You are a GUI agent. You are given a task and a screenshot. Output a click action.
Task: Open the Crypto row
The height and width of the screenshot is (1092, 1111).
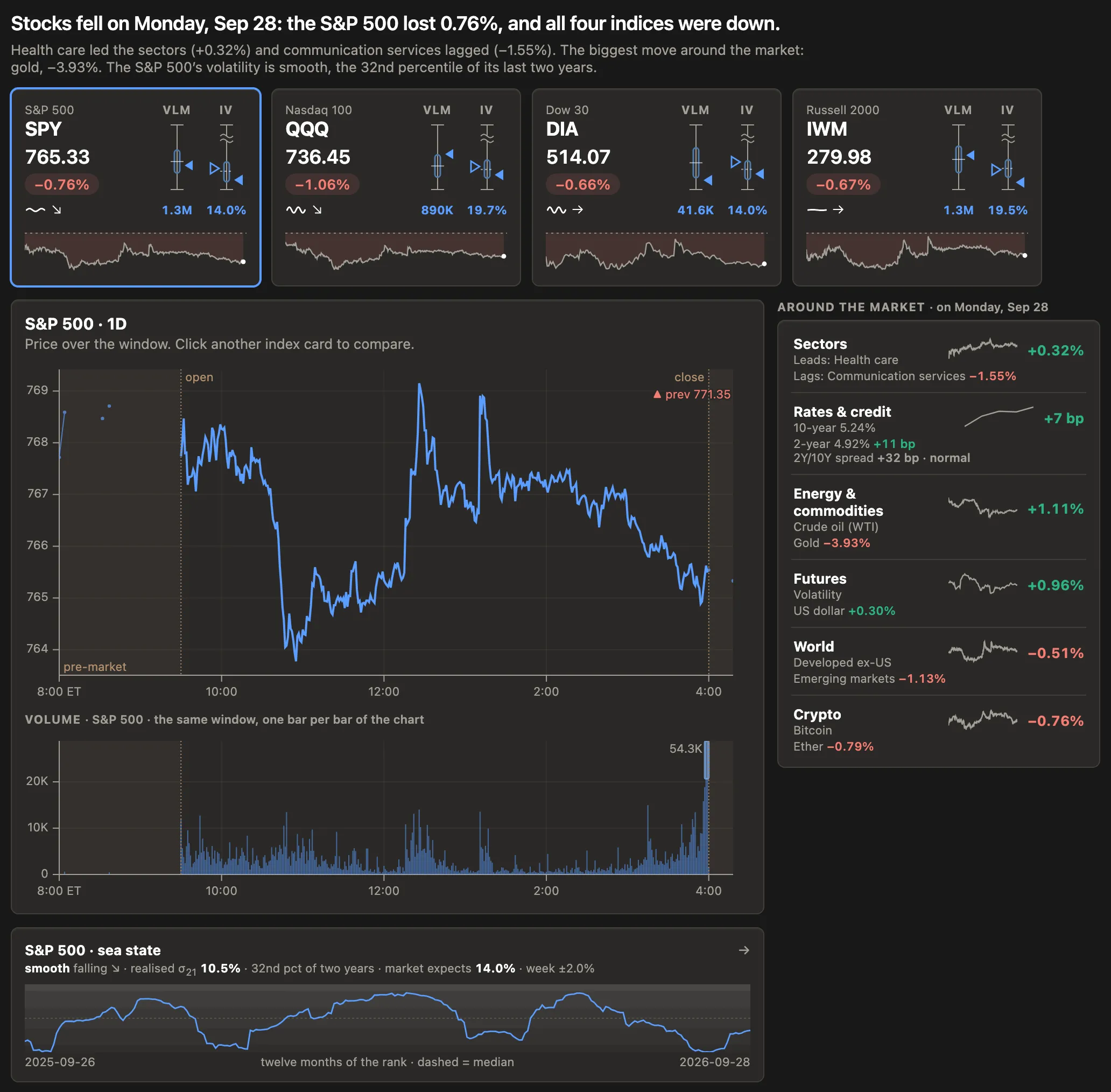coord(938,730)
